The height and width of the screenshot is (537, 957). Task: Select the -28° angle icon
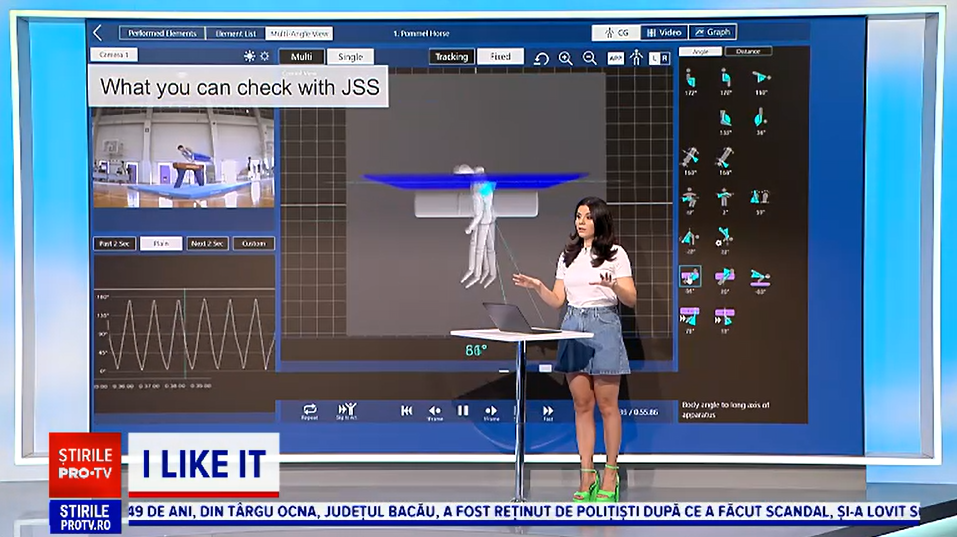[x=690, y=240]
